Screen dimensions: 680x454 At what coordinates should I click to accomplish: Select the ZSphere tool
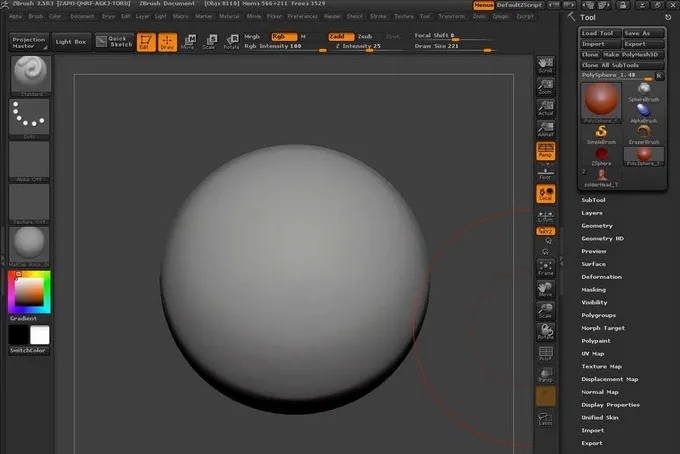[601, 156]
